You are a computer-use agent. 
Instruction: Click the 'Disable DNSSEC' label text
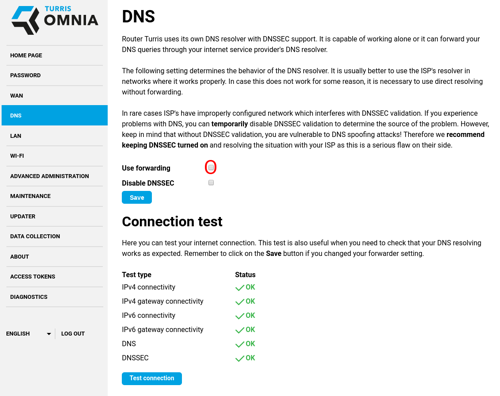[148, 183]
